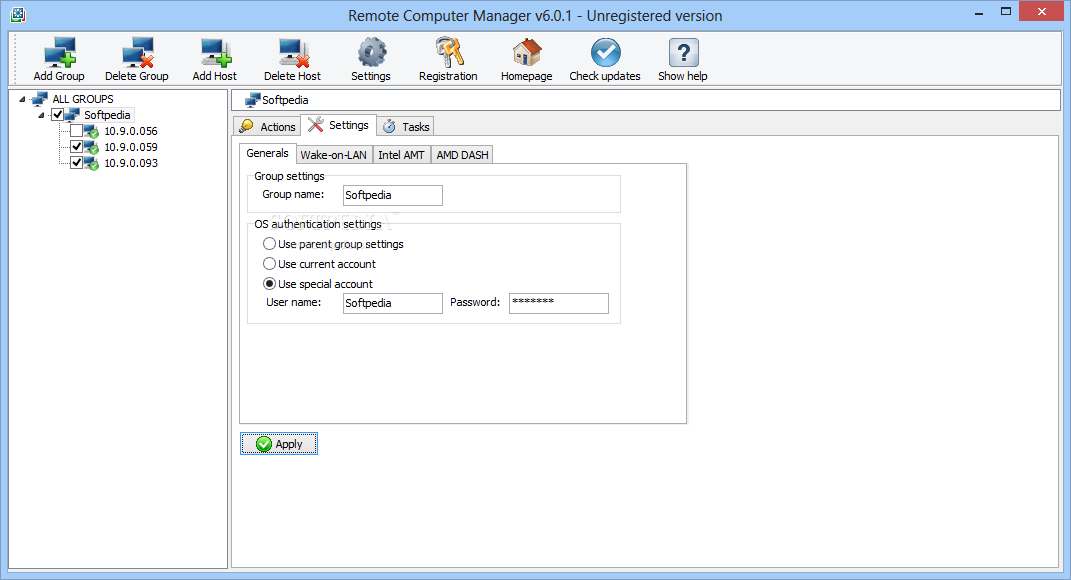Open the Registration keys icon
1071x580 pixels.
pos(449,53)
